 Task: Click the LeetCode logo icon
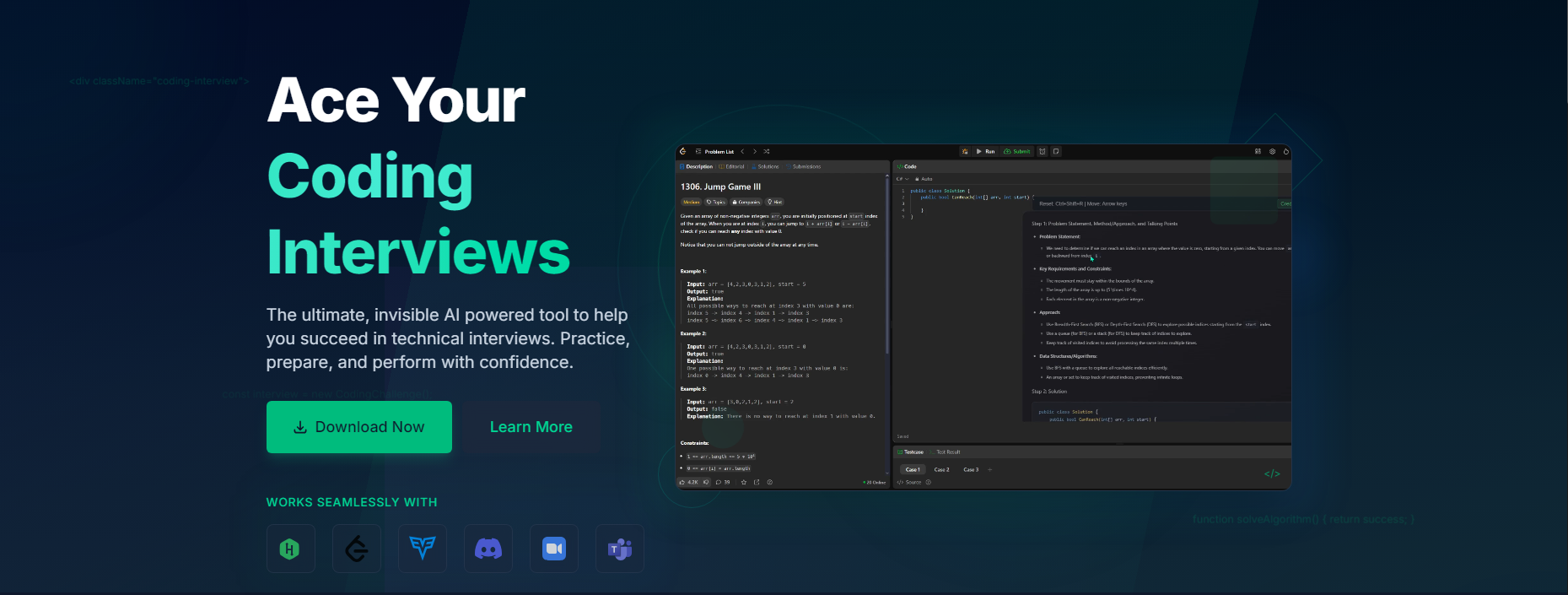pyautogui.click(x=356, y=549)
